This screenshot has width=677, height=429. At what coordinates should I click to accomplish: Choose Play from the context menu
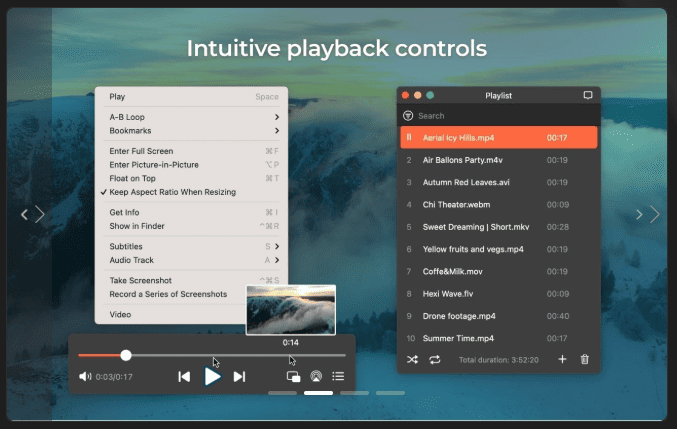[x=191, y=97]
